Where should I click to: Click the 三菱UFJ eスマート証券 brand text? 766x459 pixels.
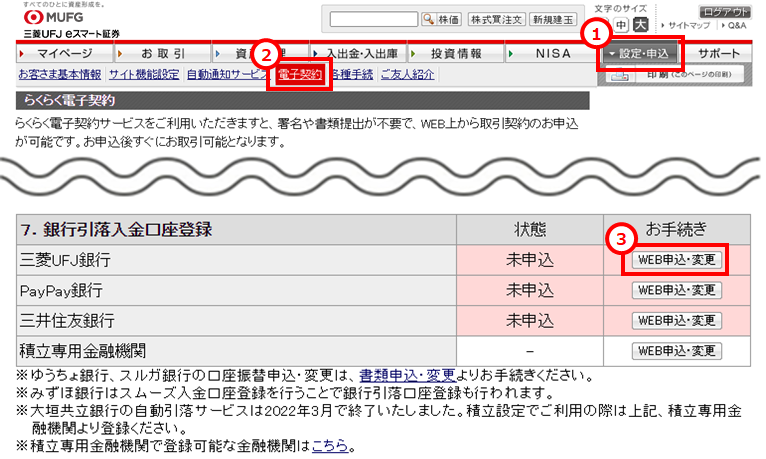coord(71,34)
